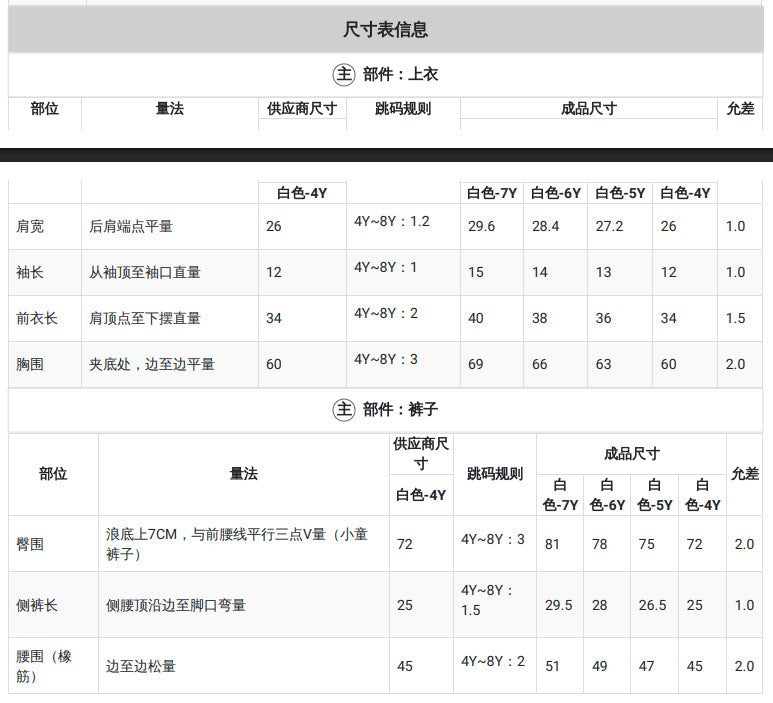Select the 部件：裤子 heading

click(400, 409)
